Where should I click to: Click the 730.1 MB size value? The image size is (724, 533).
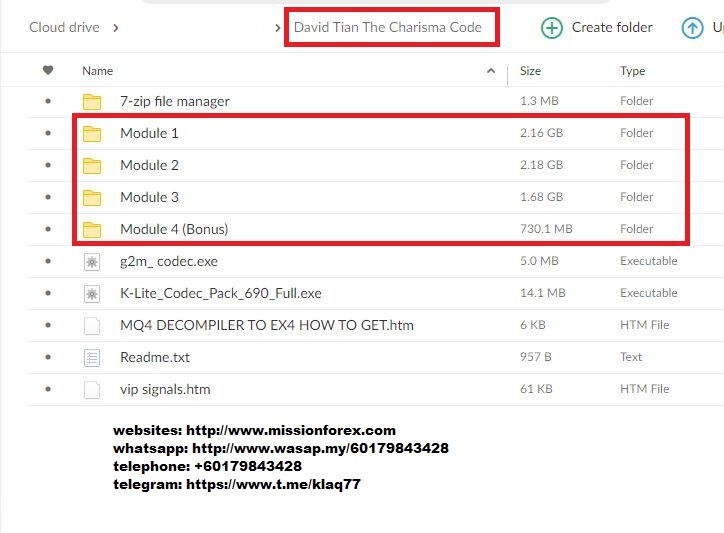point(546,229)
